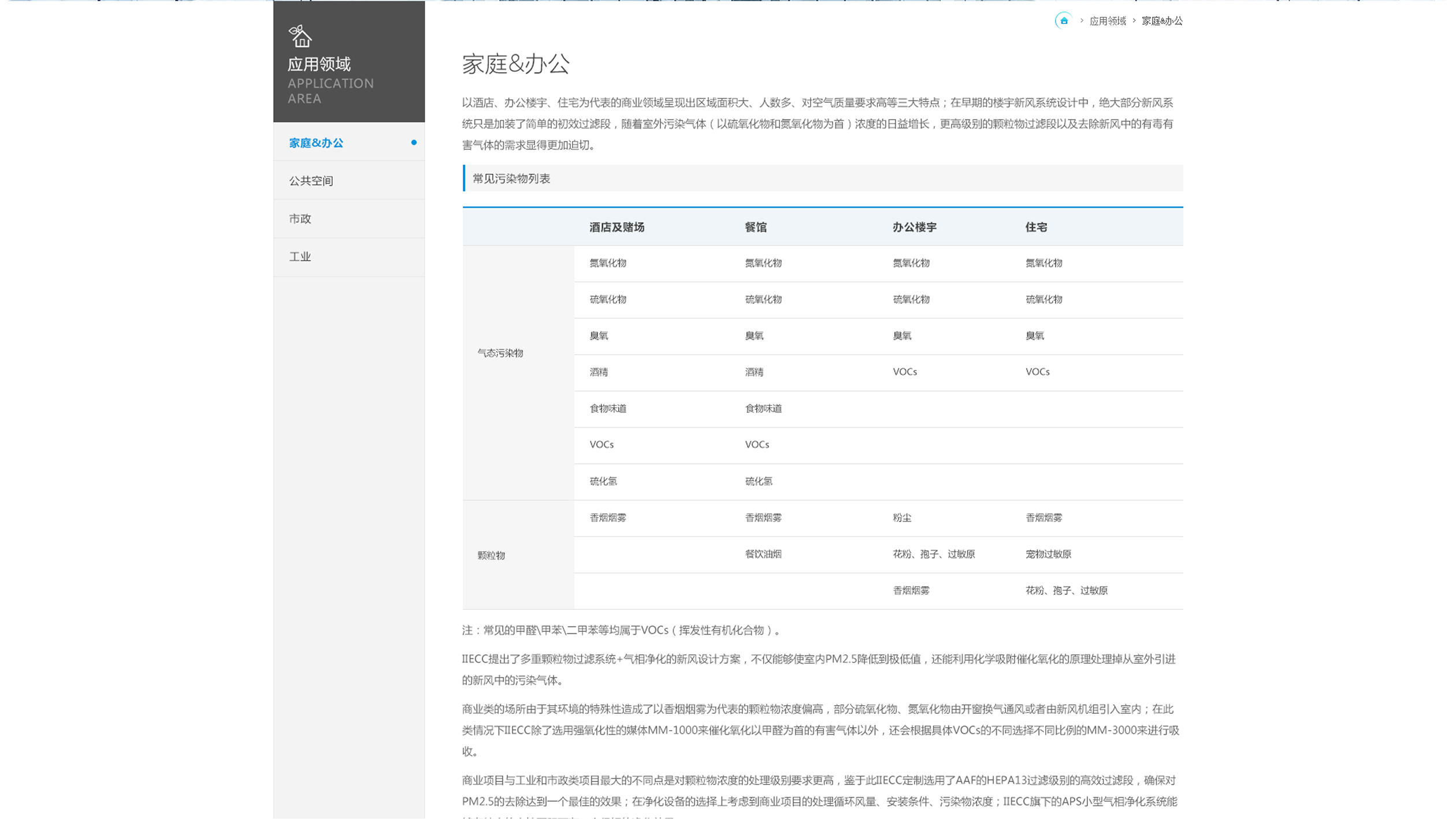Click the 家庭&办公 page title heading
Viewport: 1456px width, 819px height.
[x=515, y=65]
